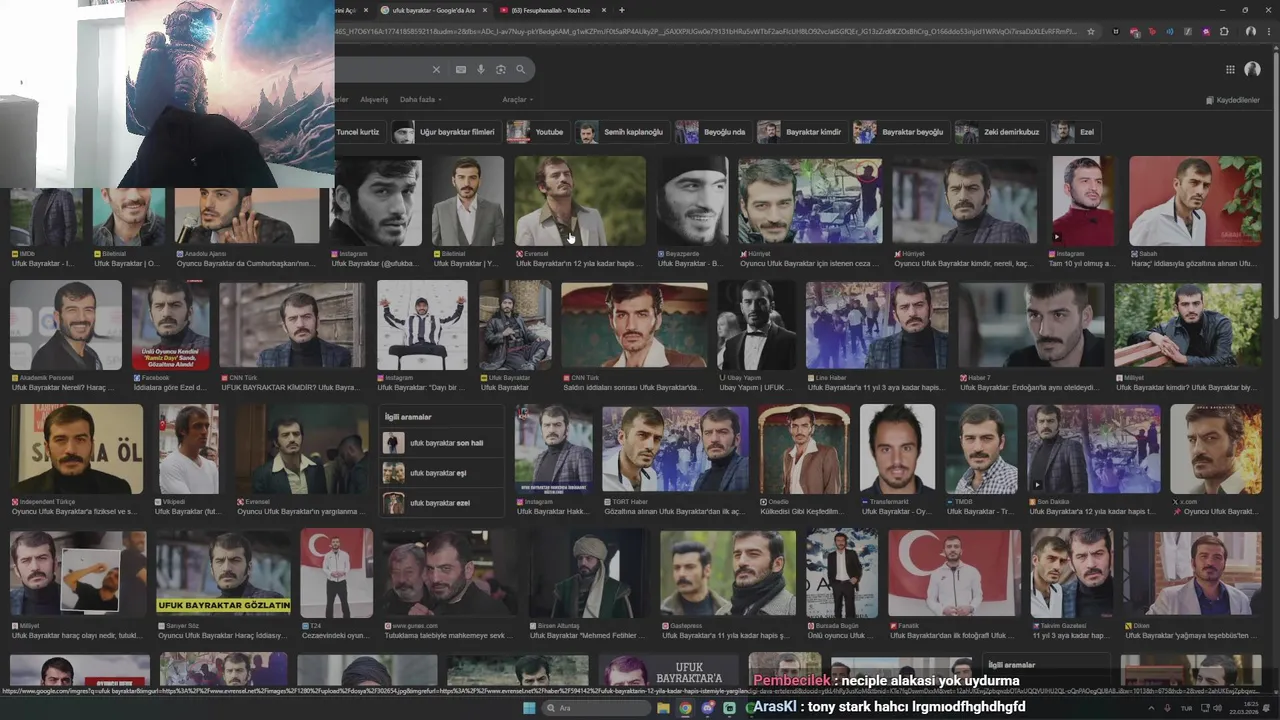Filter by Youtube chip
Image resolution: width=1280 pixels, height=720 pixels.
538,132
